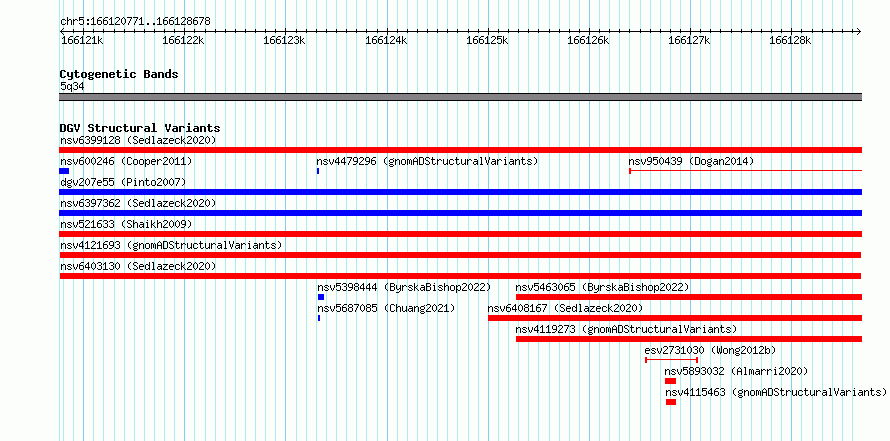Open nsv5893032 (Almarri2020) label

(736, 371)
